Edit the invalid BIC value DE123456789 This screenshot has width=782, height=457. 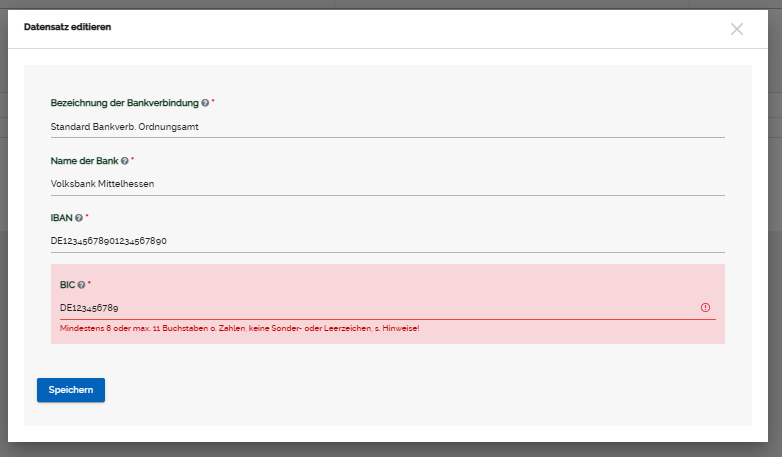click(x=370, y=308)
